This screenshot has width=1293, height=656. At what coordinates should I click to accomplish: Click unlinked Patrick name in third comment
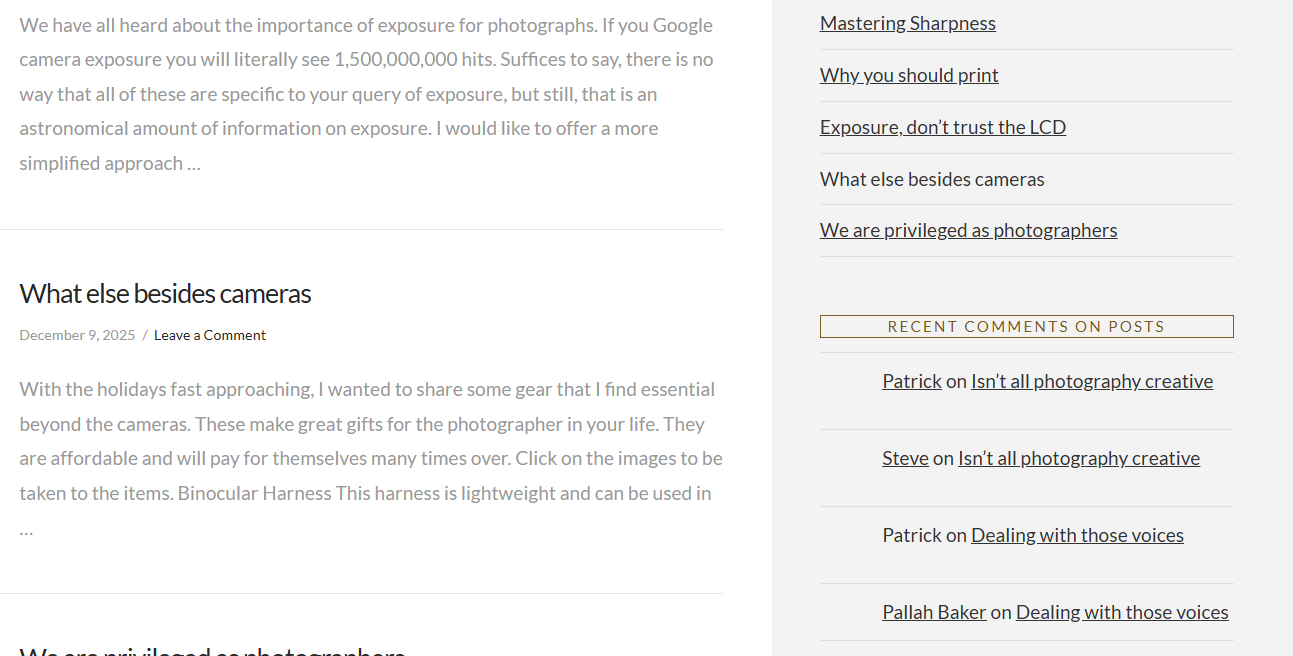click(x=911, y=535)
